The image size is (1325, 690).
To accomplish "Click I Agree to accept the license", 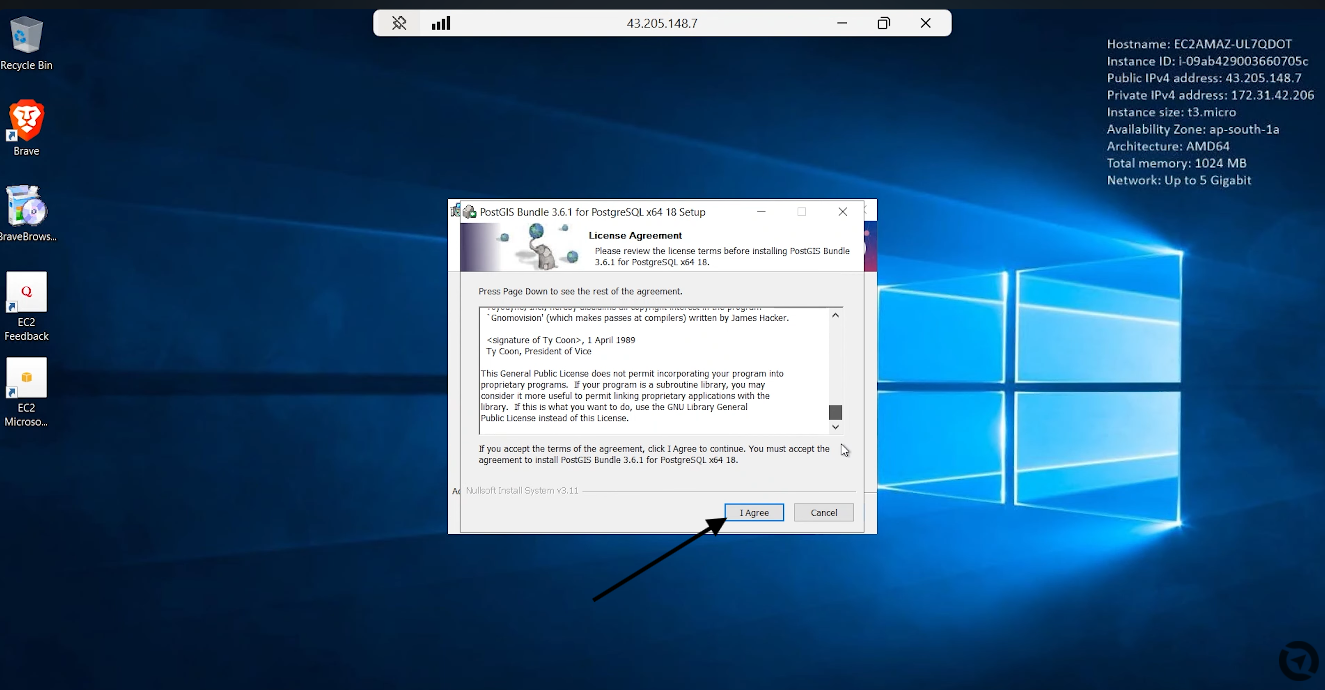I will click(x=754, y=512).
